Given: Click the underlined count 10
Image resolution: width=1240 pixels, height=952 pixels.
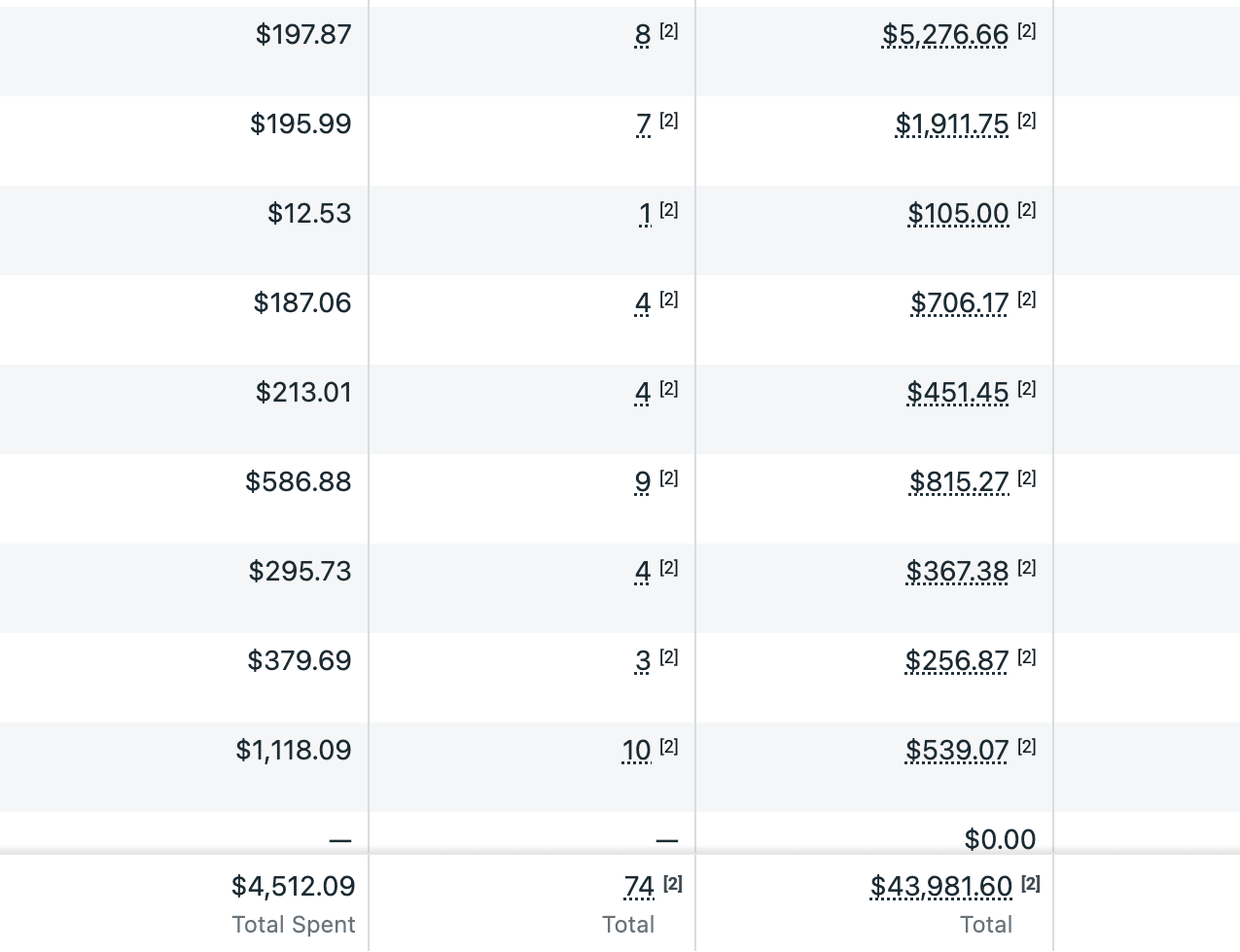Looking at the screenshot, I should click(636, 751).
